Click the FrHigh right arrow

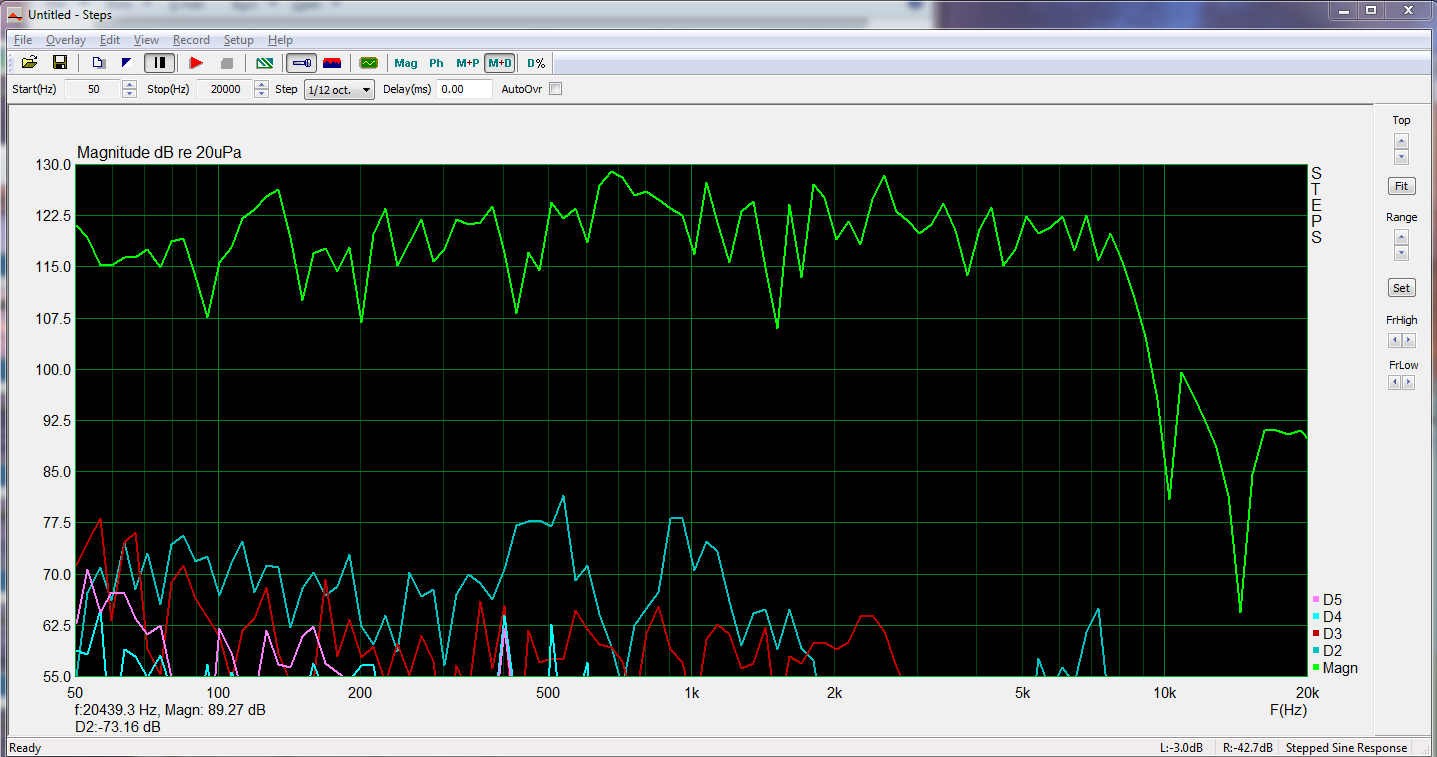pos(1408,340)
